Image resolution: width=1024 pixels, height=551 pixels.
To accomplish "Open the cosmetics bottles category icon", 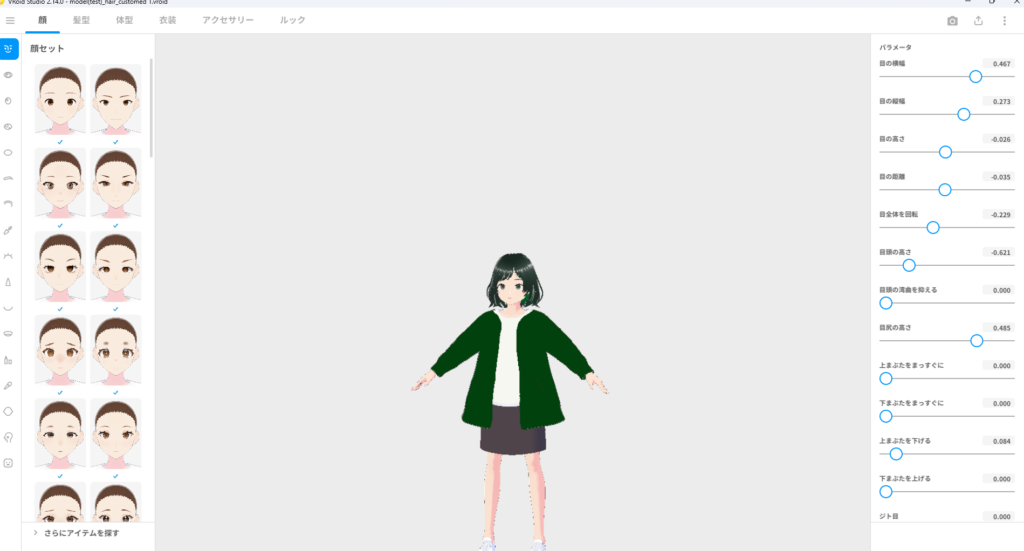I will (x=8, y=360).
